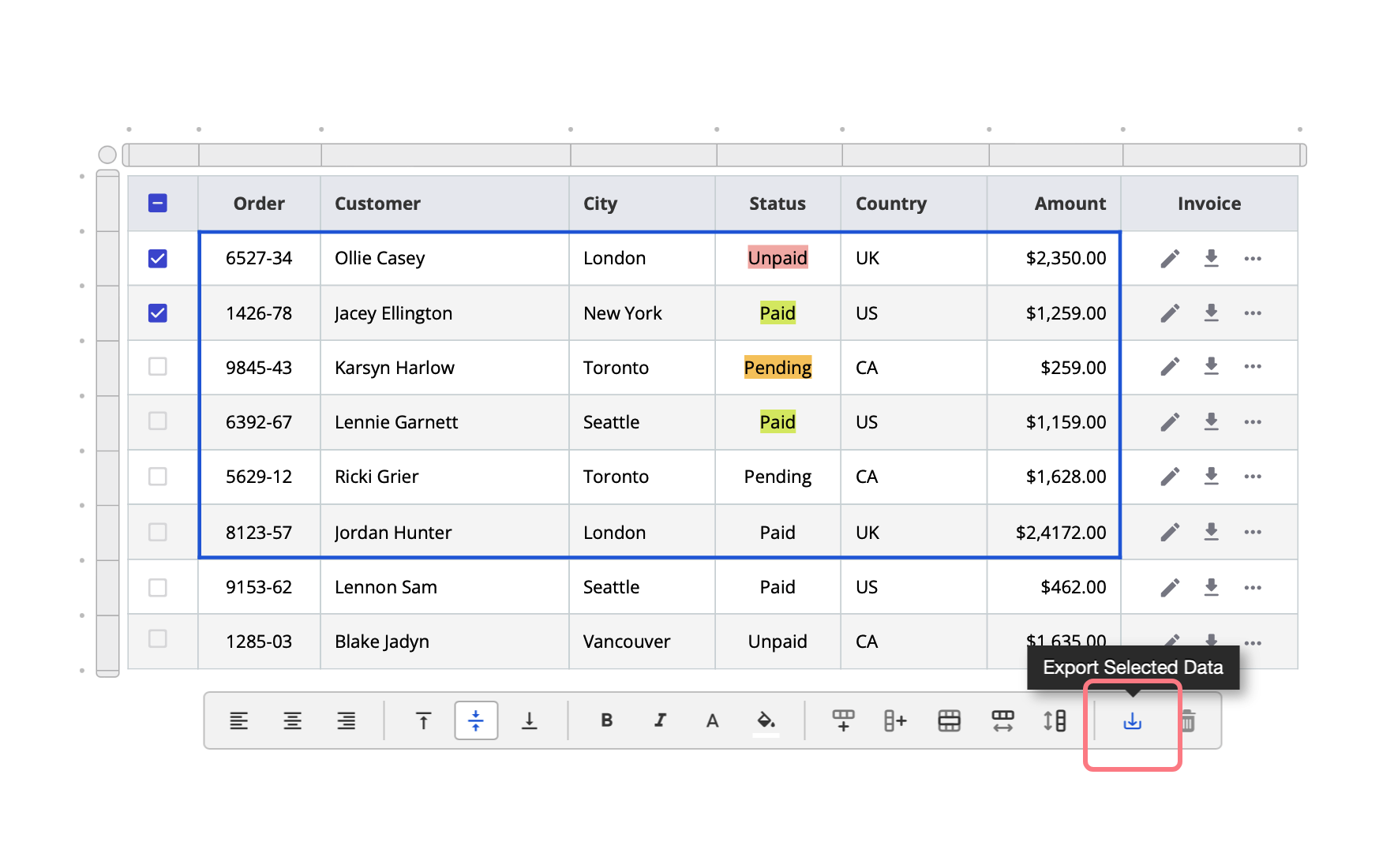Check the Karsyn Harlow row checkbox
1394x868 pixels.
[158, 367]
